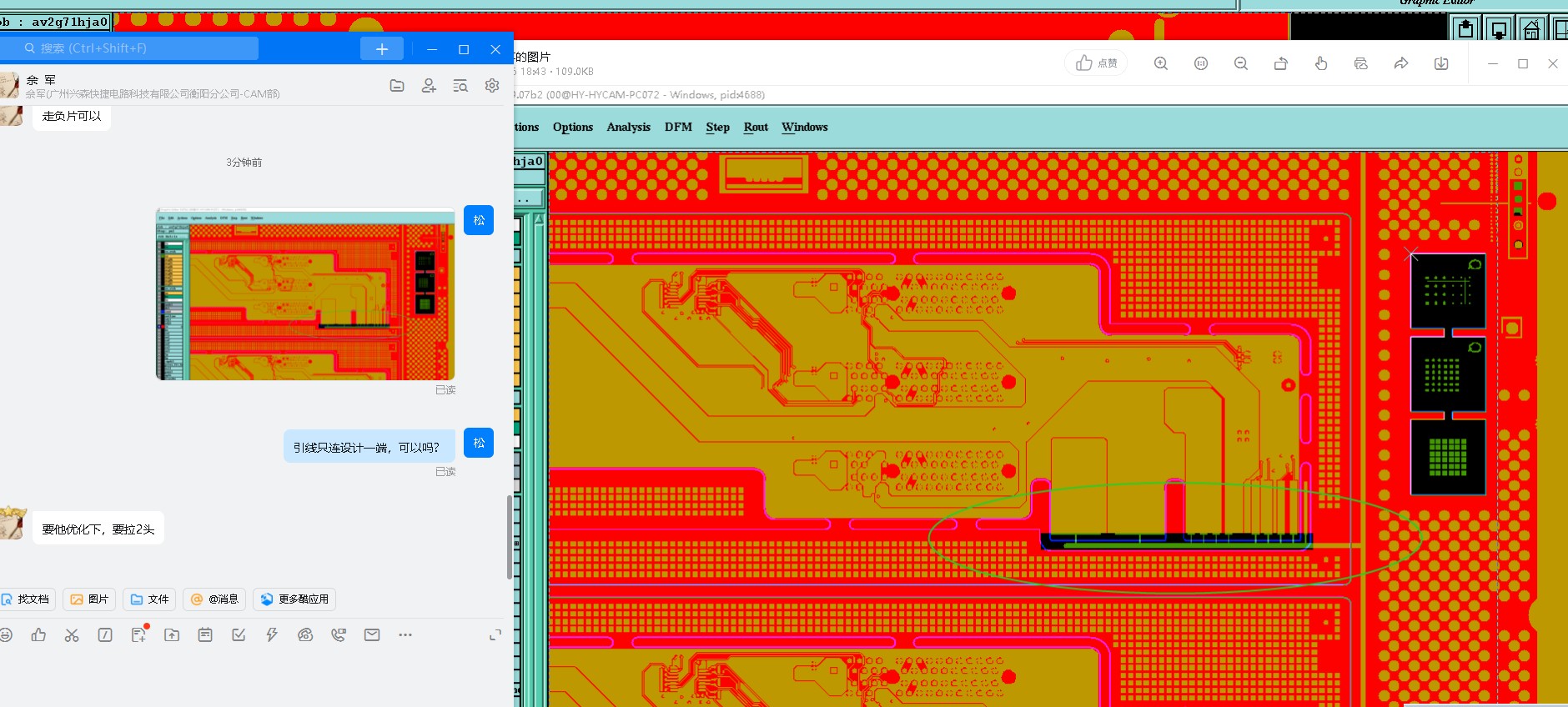Open the DFM menu

coord(678,128)
